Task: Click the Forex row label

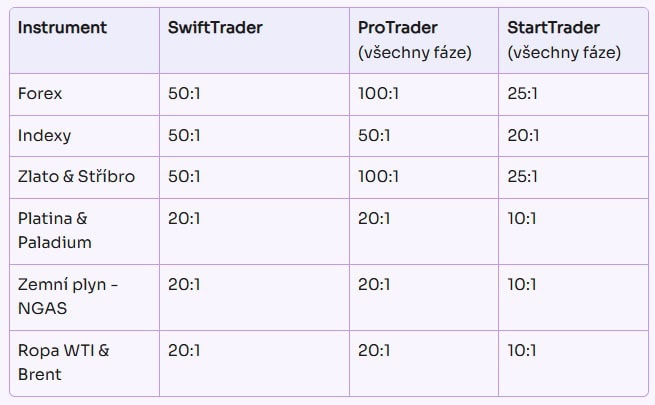Action: [x=40, y=94]
